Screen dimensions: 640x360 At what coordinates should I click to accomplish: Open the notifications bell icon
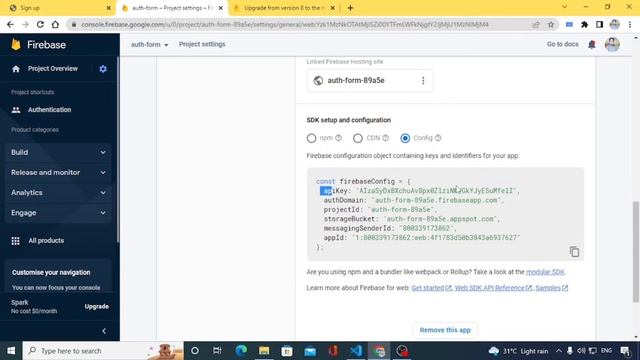(x=591, y=44)
